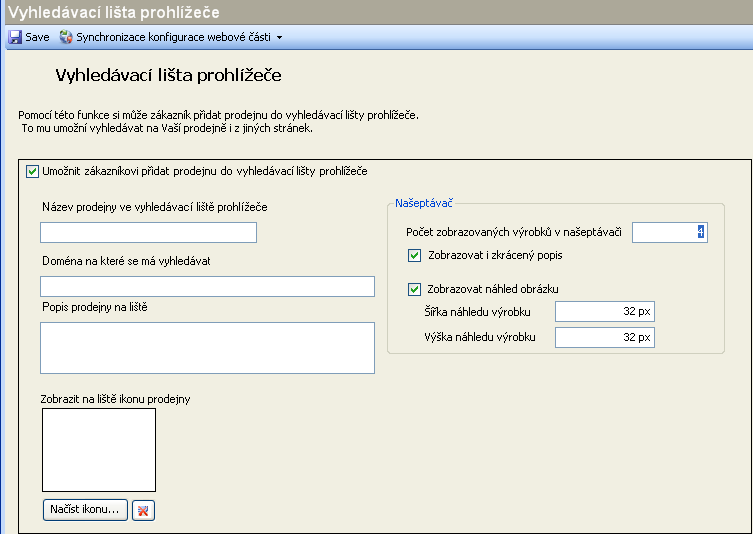The height and width of the screenshot is (534, 753).
Task: Click the Načíst ikonu... button
Action: pos(85,510)
